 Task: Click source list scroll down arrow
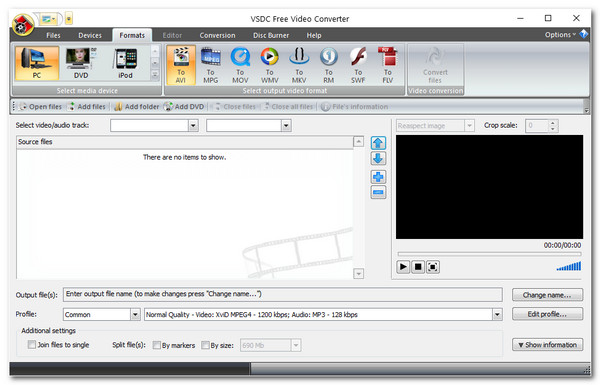(x=359, y=274)
